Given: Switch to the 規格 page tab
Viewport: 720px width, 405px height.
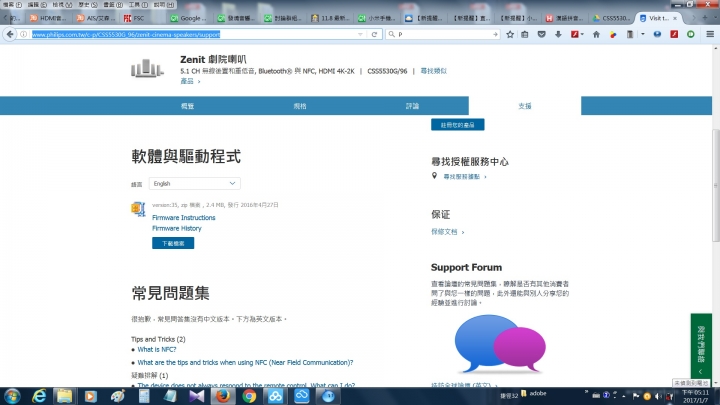Looking at the screenshot, I should click(x=300, y=106).
